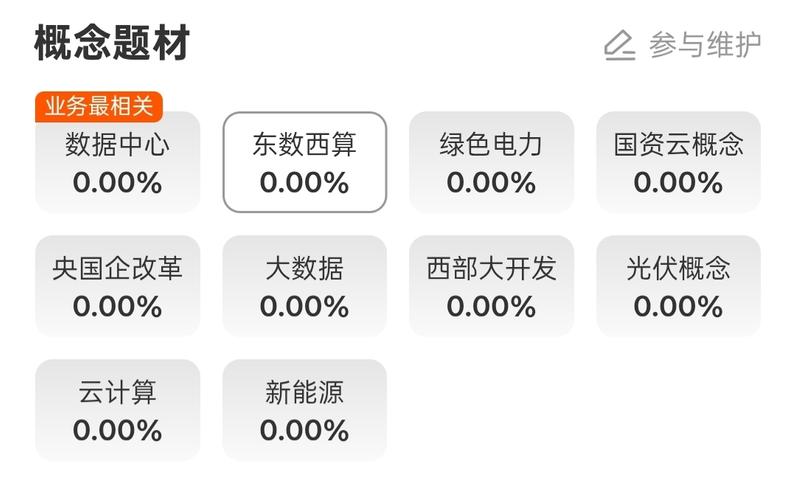This screenshot has width=796, height=500.
Task: Choose the 央国企改革 concept card
Action: click(117, 286)
